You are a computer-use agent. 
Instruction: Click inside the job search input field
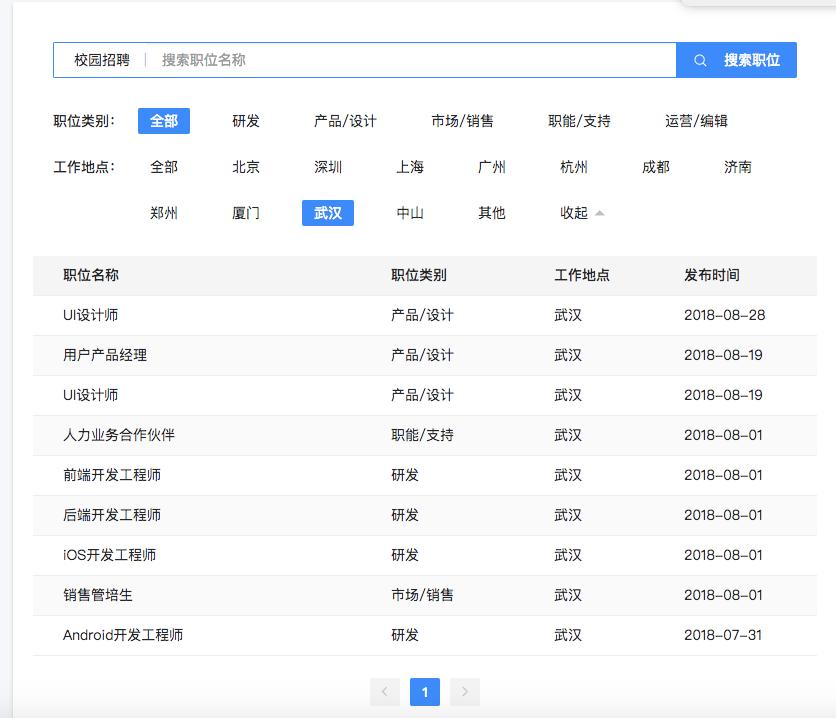(x=400, y=60)
